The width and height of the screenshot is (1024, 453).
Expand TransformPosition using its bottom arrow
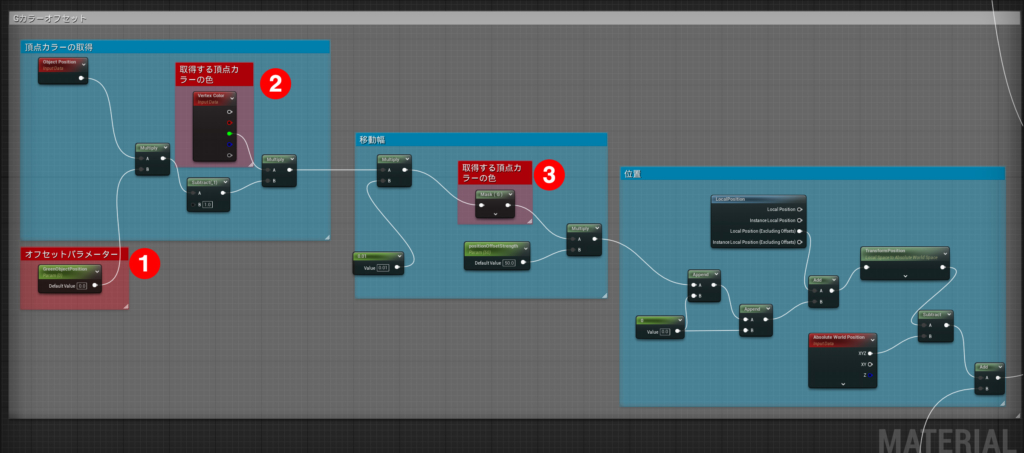pos(904,275)
